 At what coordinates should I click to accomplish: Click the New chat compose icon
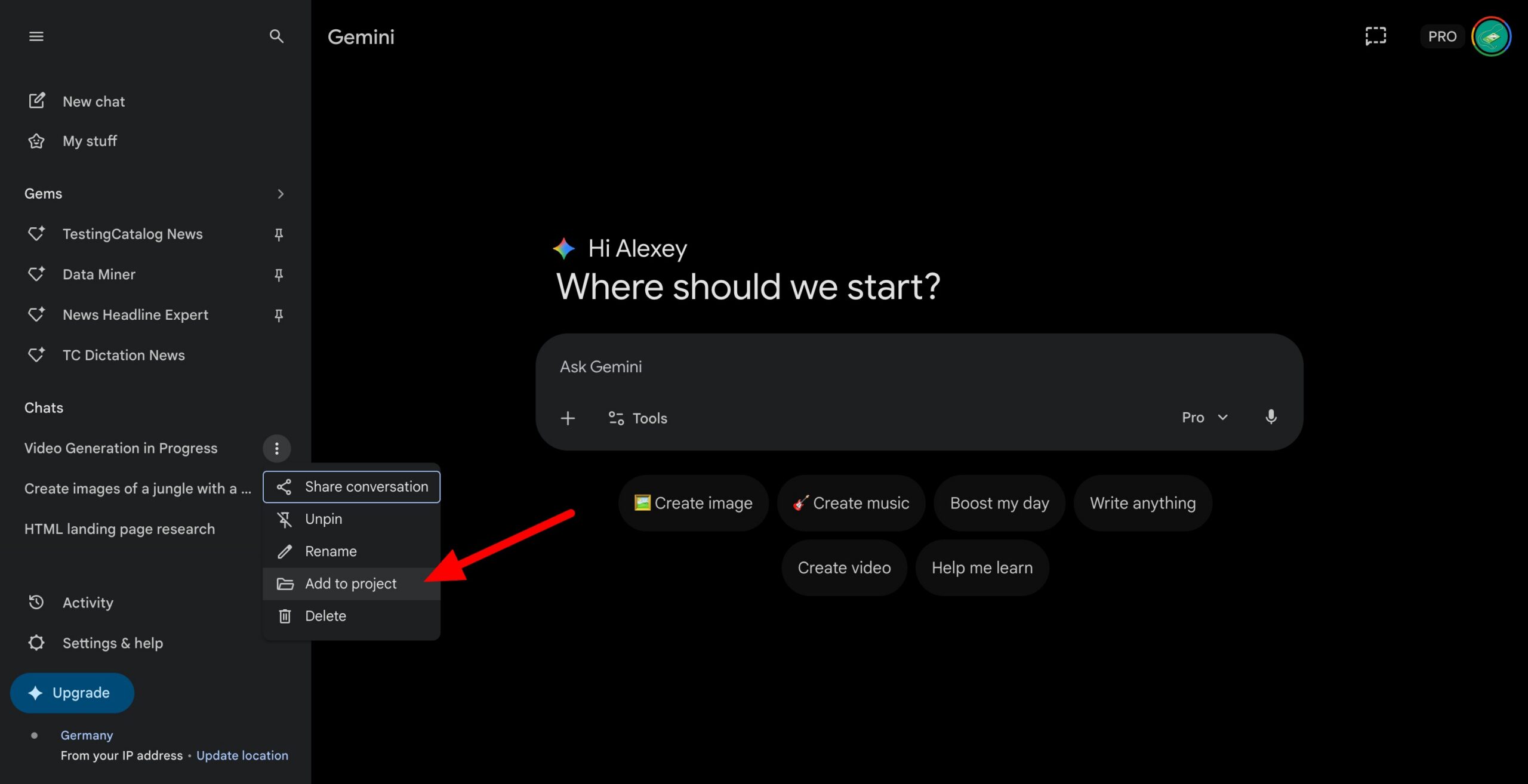point(36,101)
